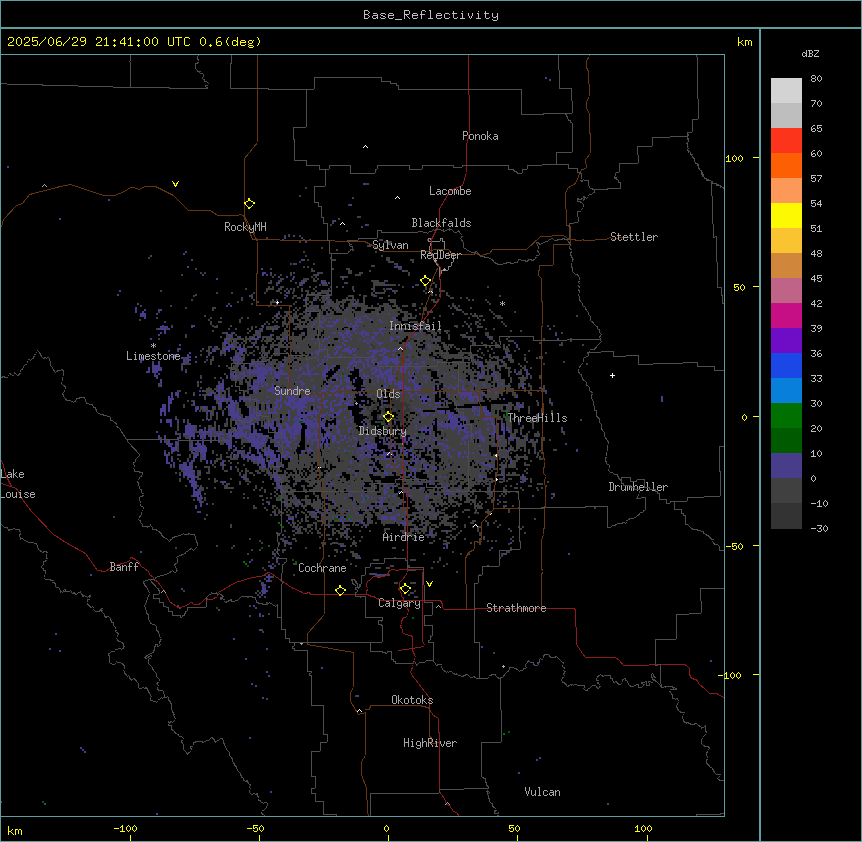Select the magenta swatch in dBZ legend
862x842 pixels.
[786, 315]
